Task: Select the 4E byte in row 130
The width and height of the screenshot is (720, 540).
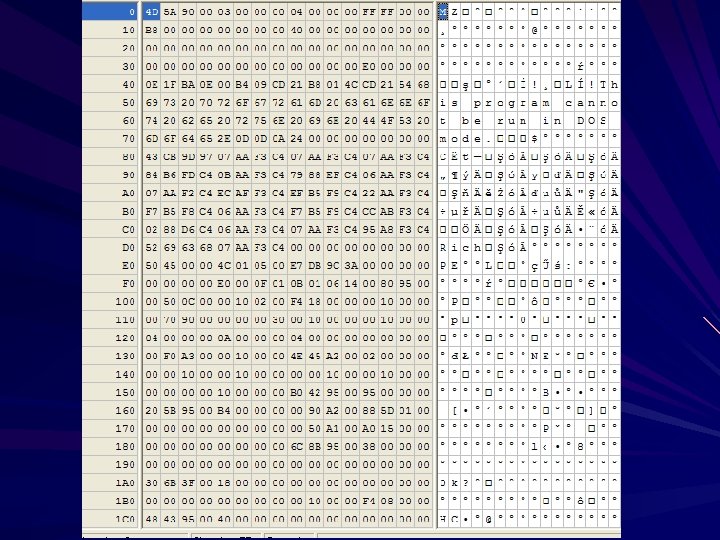Action: [297, 356]
